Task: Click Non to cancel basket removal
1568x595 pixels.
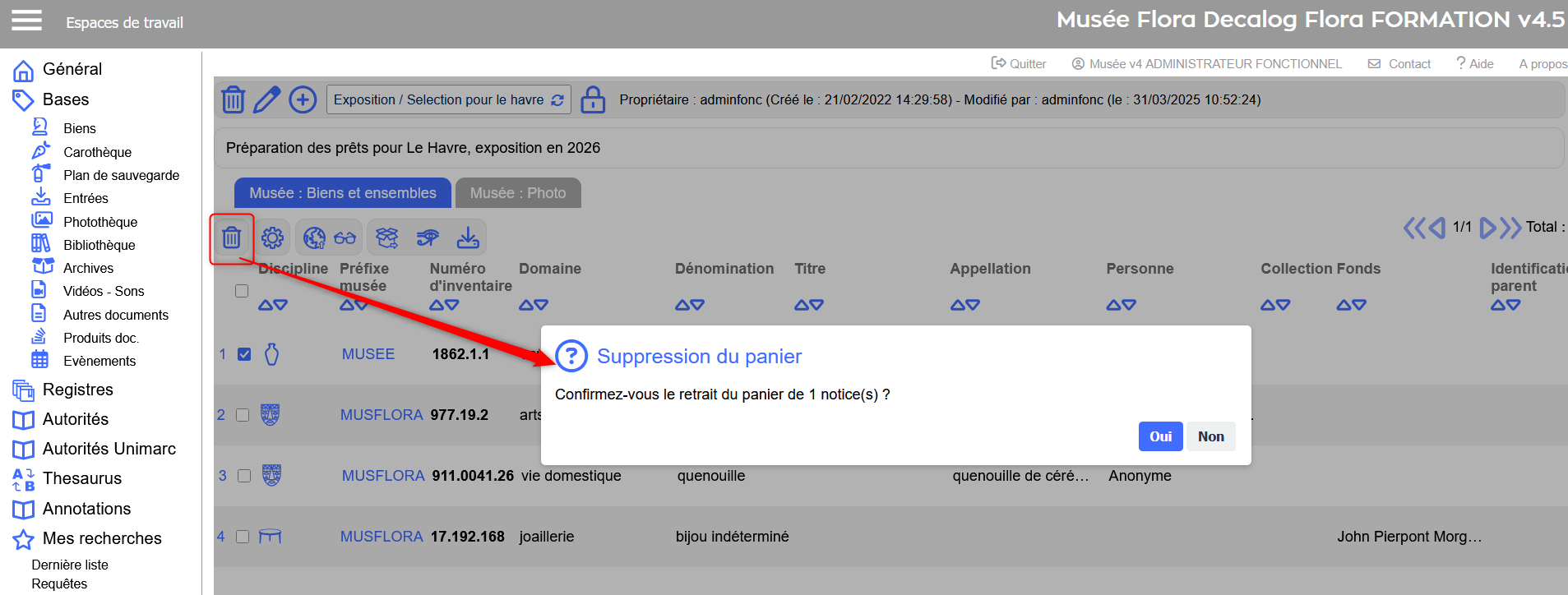Action: (1210, 436)
